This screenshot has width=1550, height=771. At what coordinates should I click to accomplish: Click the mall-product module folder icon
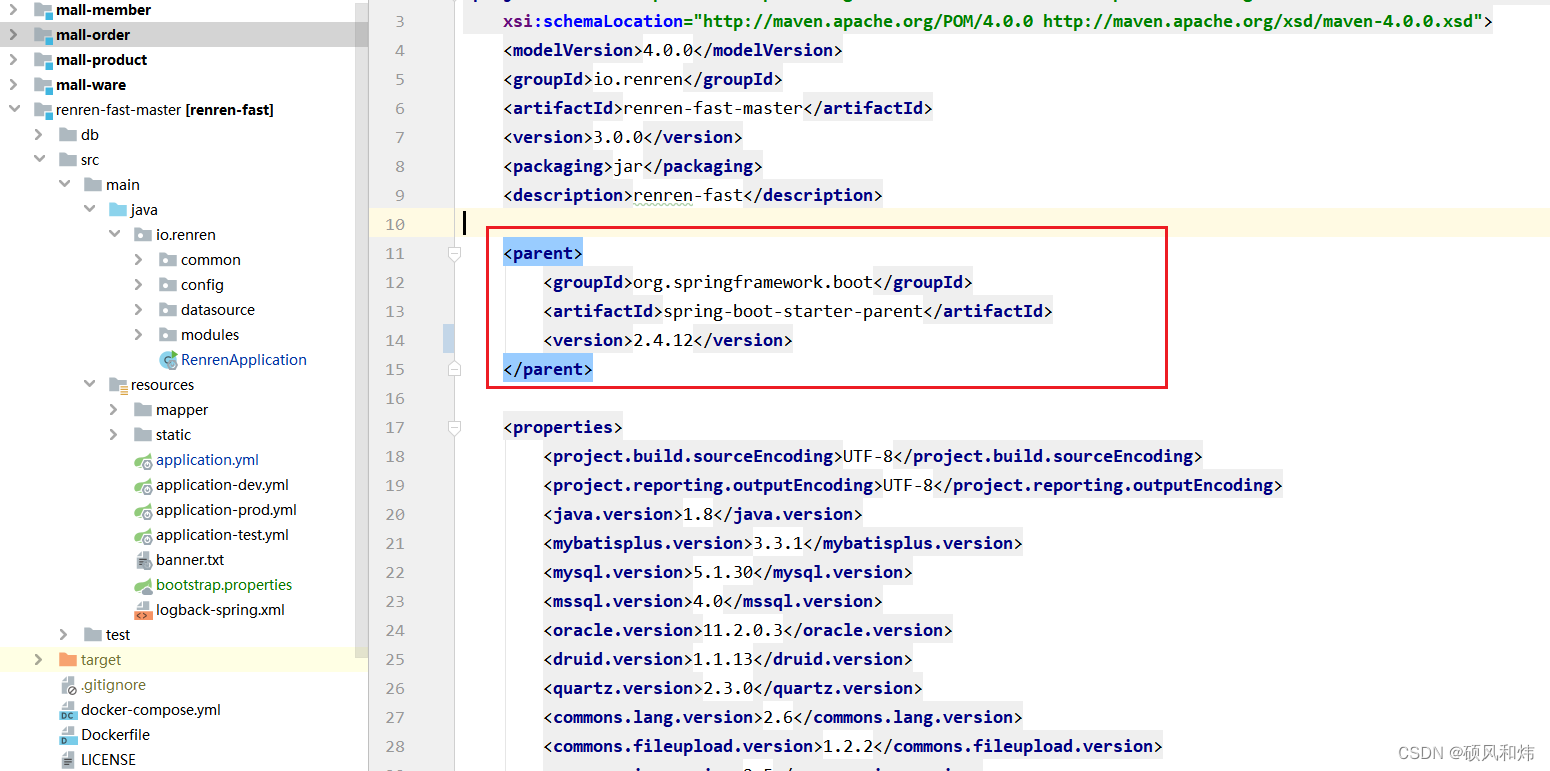[x=43, y=60]
